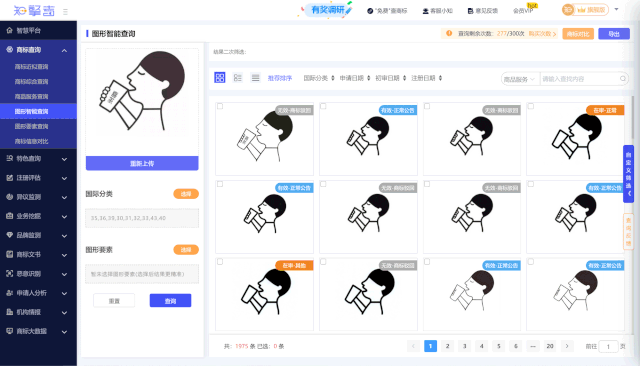
Task: Tick checkbox on second card of bottom row
Action: 323,262
